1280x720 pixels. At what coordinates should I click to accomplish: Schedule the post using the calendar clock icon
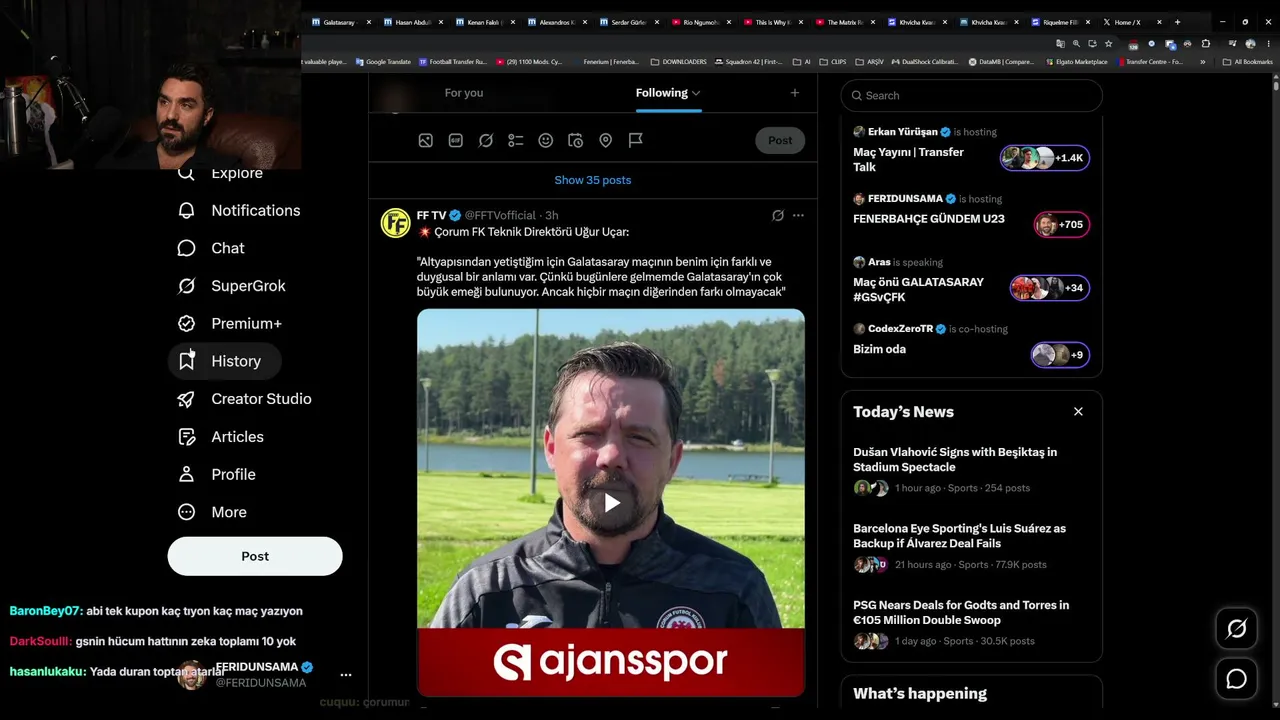coord(575,141)
